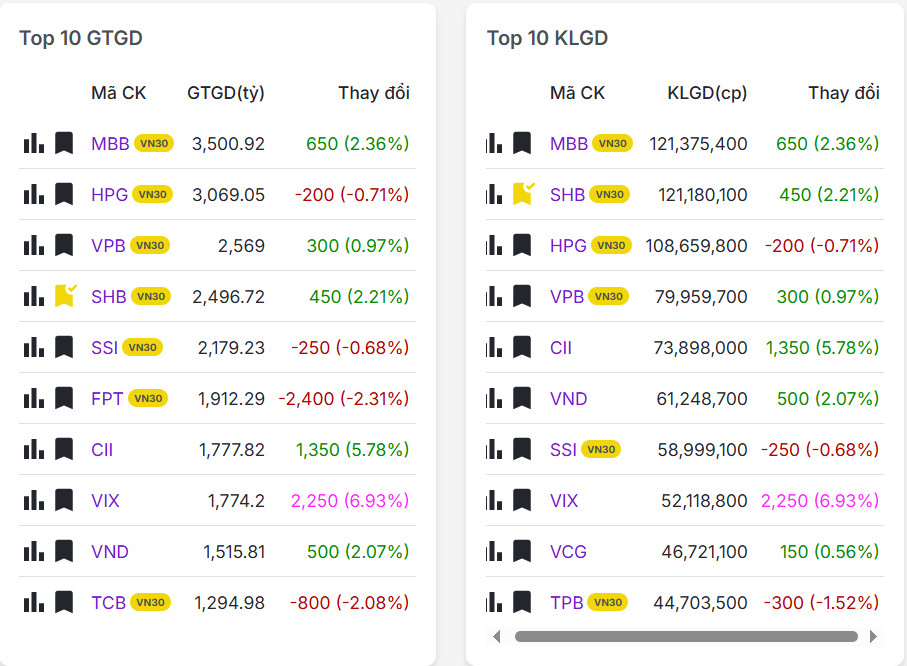
Task: Open chart icon for SSI in Top 10 KLGD
Action: coord(494,449)
